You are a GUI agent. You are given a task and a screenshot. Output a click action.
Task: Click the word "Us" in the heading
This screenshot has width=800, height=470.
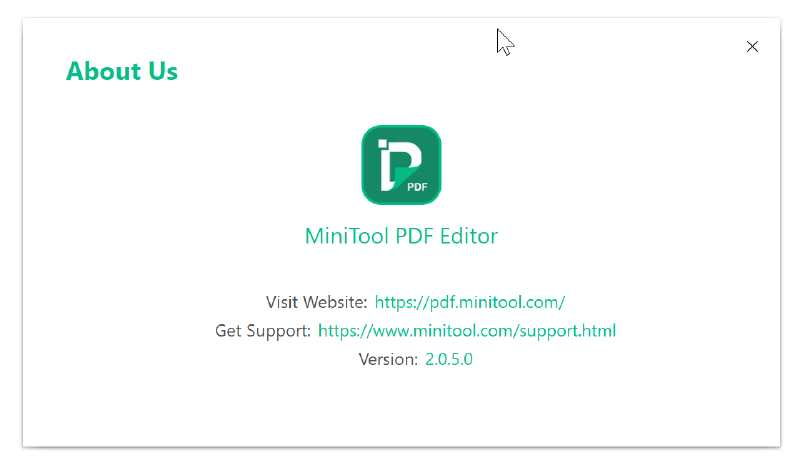tap(163, 71)
